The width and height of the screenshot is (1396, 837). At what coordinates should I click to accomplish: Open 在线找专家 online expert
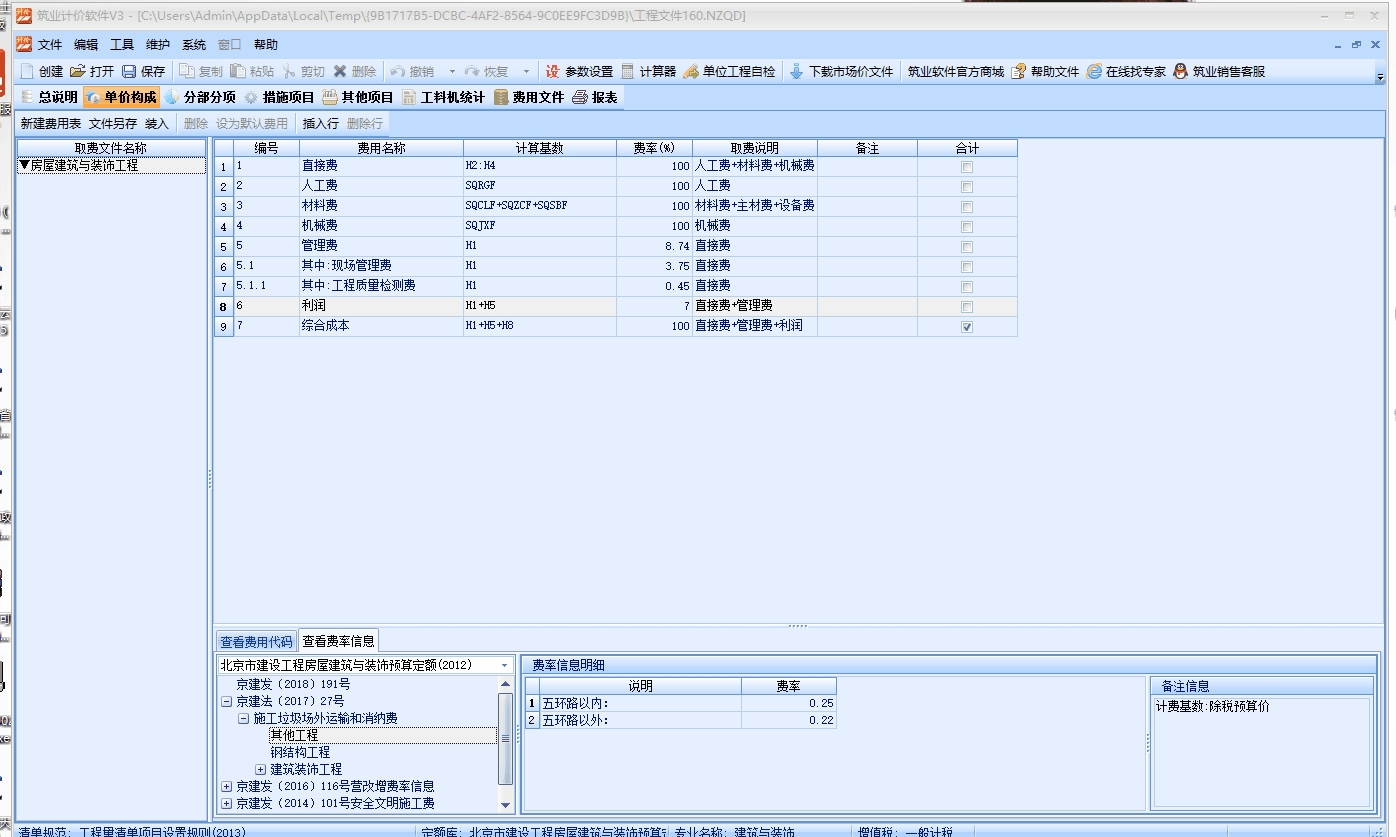tap(1094, 72)
